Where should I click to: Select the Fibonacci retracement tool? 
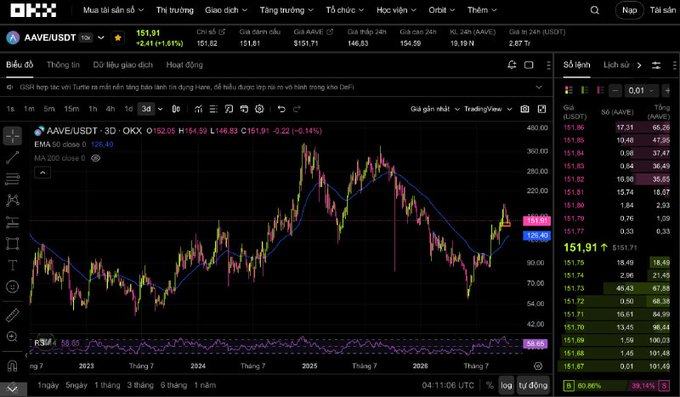pos(13,179)
